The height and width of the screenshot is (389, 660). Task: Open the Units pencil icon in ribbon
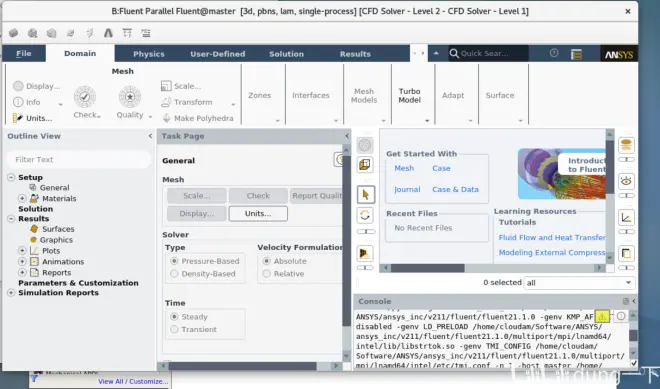pos(18,118)
